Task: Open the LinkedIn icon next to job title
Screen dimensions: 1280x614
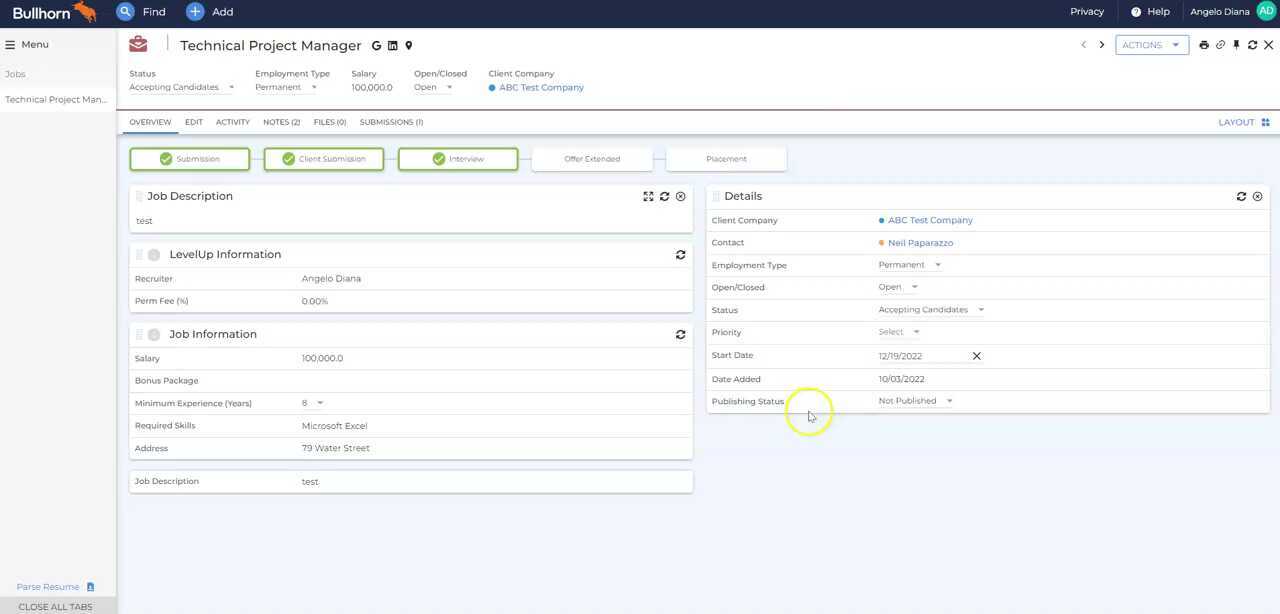Action: click(x=391, y=45)
